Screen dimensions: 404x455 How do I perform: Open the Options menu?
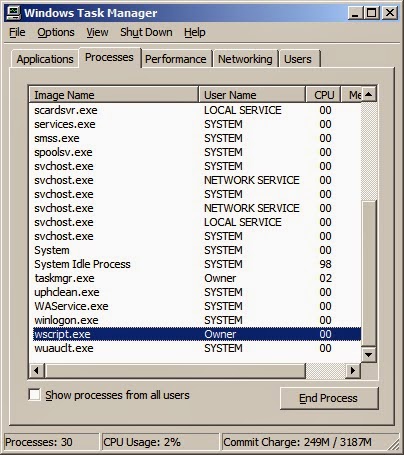56,32
